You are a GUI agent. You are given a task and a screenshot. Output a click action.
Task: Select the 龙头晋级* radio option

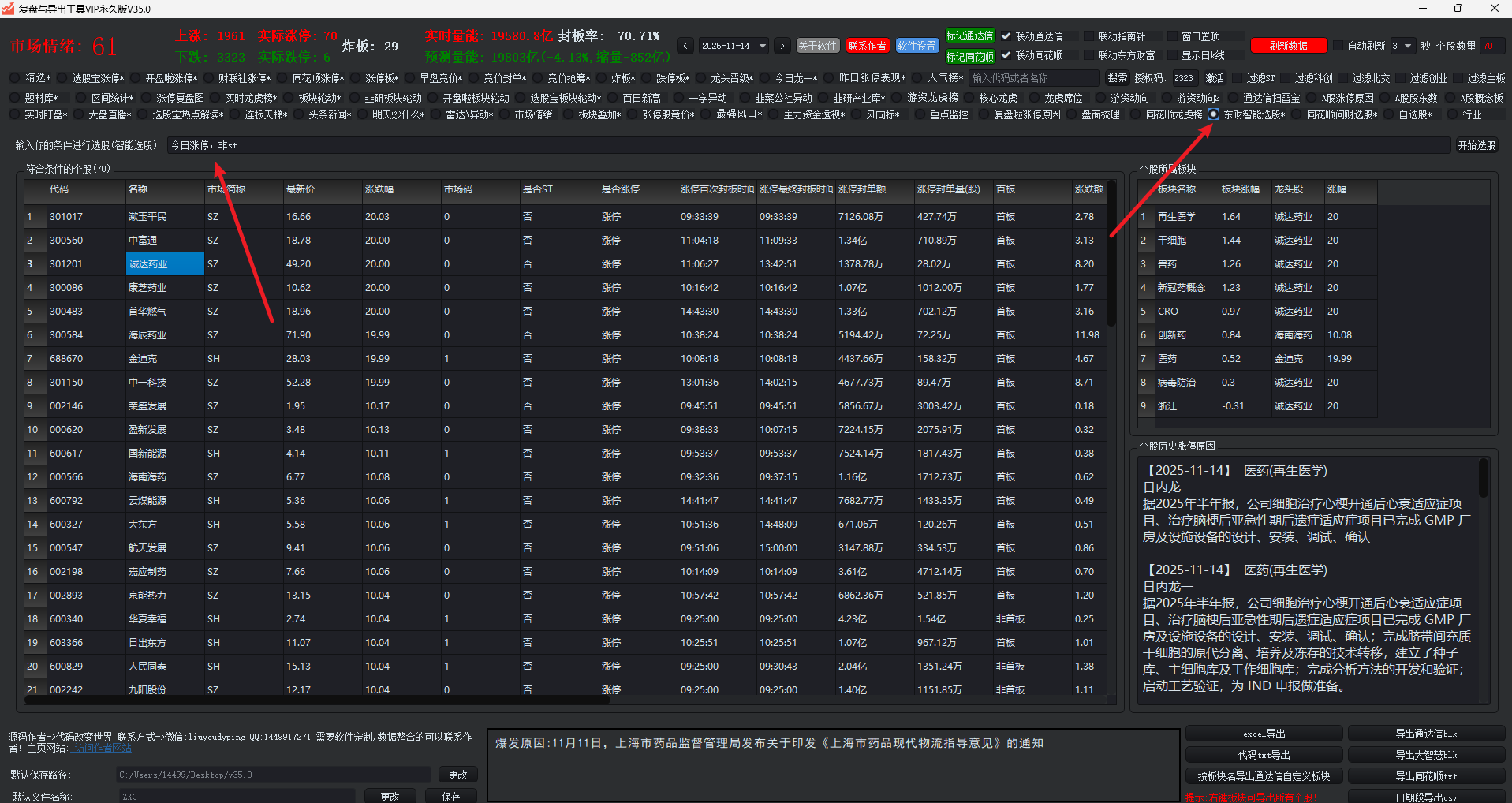coord(700,78)
